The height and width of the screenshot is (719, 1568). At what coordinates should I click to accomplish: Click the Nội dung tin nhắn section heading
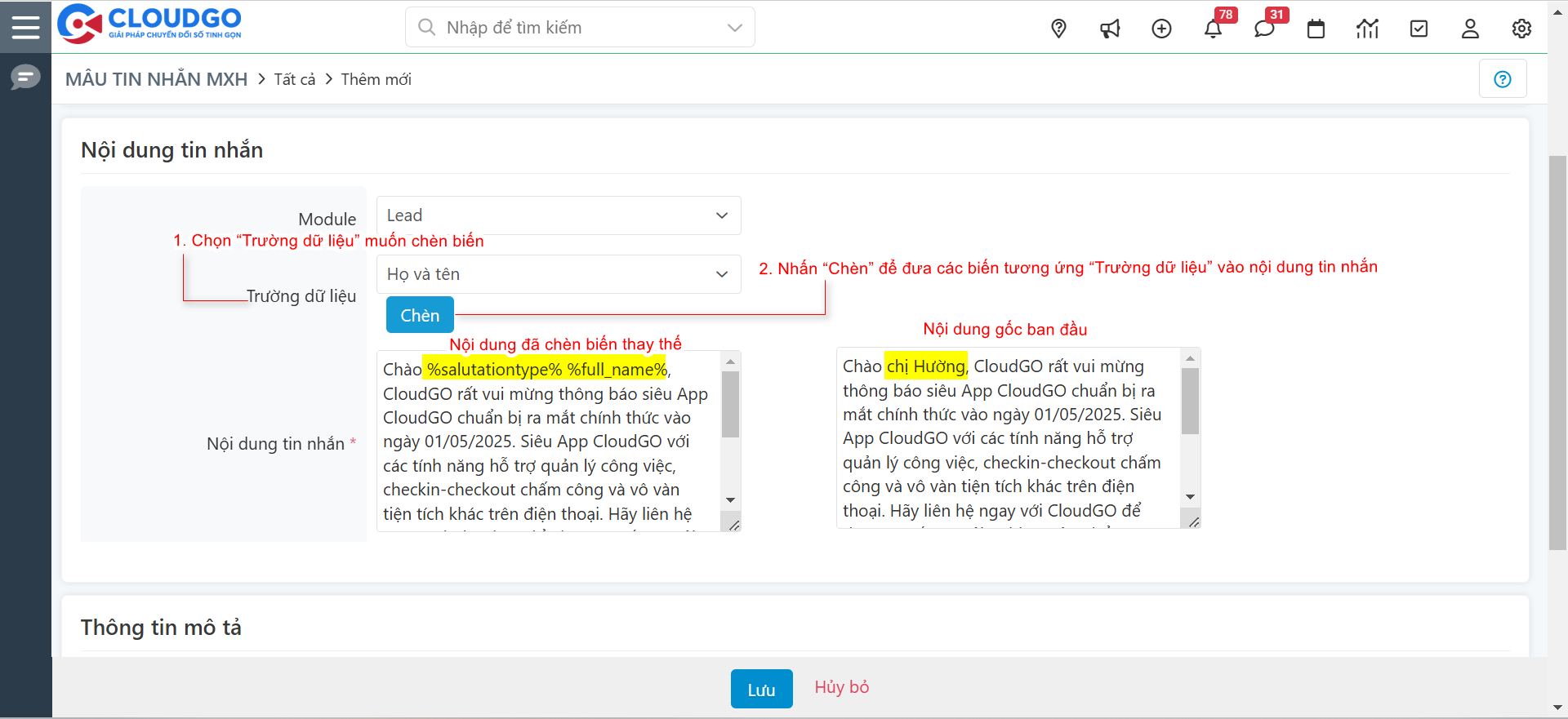click(171, 150)
